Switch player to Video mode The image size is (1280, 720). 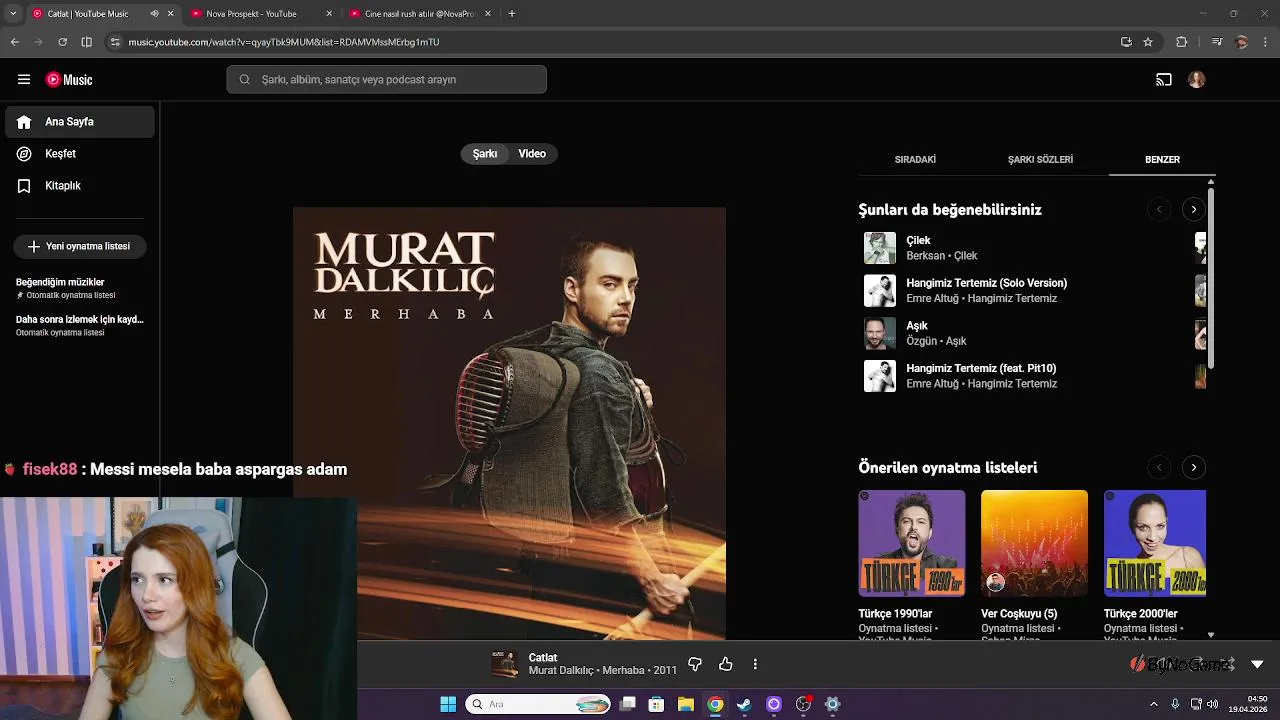[532, 154]
